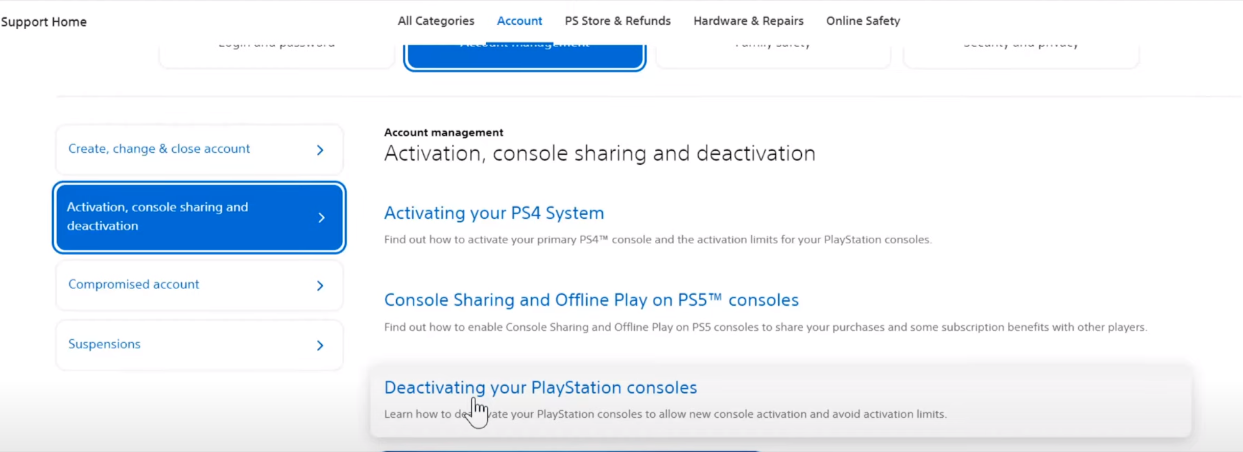Open Create, change & close account section
This screenshot has height=452, width=1243.
pos(199,149)
